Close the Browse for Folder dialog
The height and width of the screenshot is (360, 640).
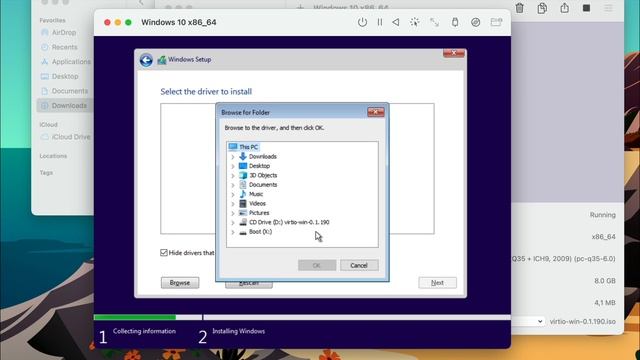pos(376,112)
